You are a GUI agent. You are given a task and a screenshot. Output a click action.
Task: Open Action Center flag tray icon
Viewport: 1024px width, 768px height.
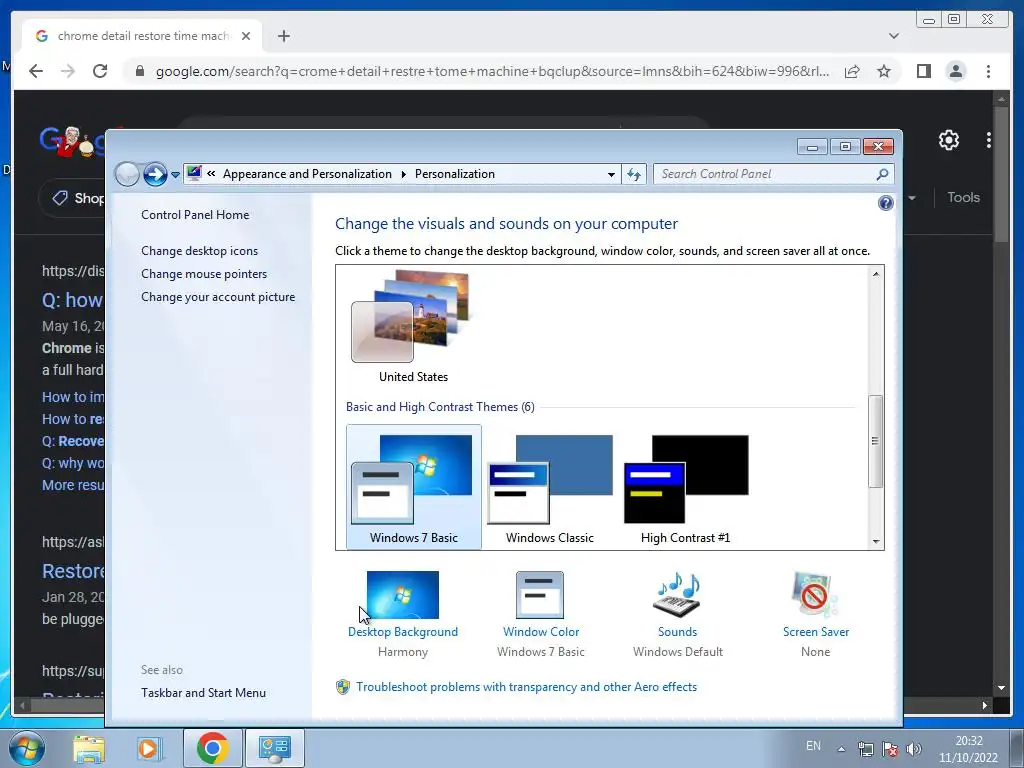click(x=889, y=749)
